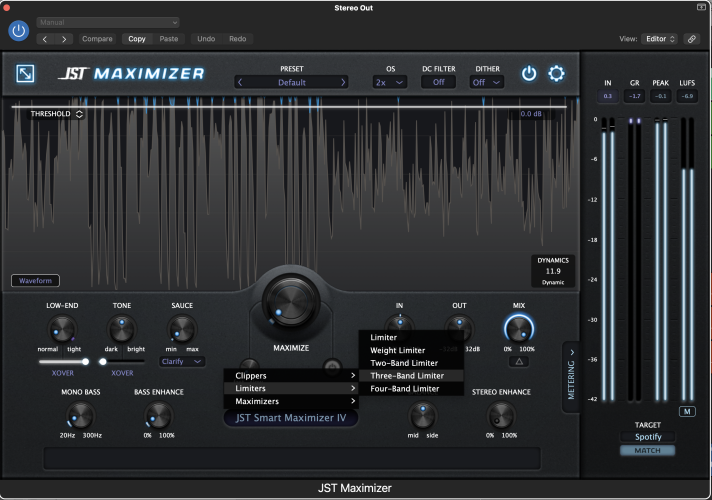Screen dimensions: 712x500
Task: Select Three-Band Limiter from the submenu
Action: 411,376
